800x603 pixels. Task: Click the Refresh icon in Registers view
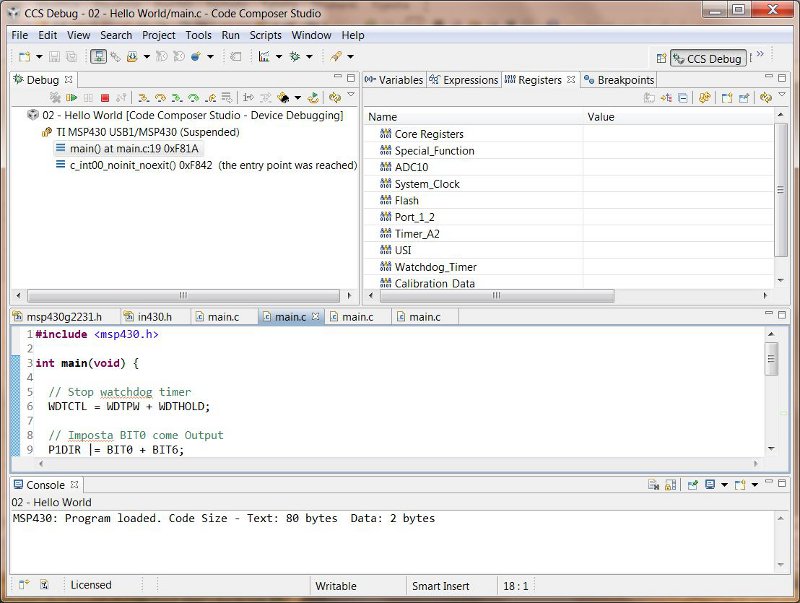click(x=766, y=97)
